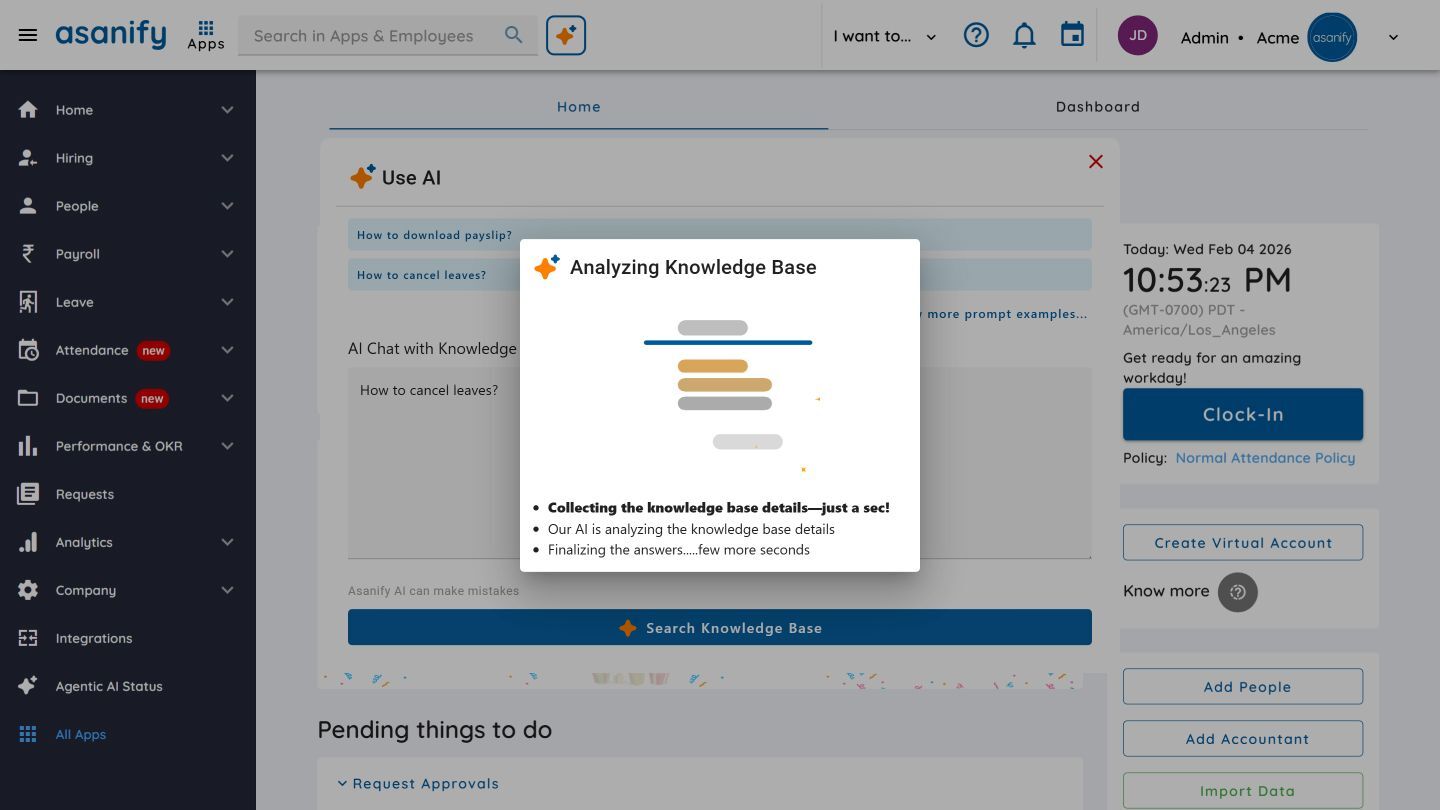Click the AI sparkle button beside search
Image resolution: width=1440 pixels, height=810 pixels.
566,36
